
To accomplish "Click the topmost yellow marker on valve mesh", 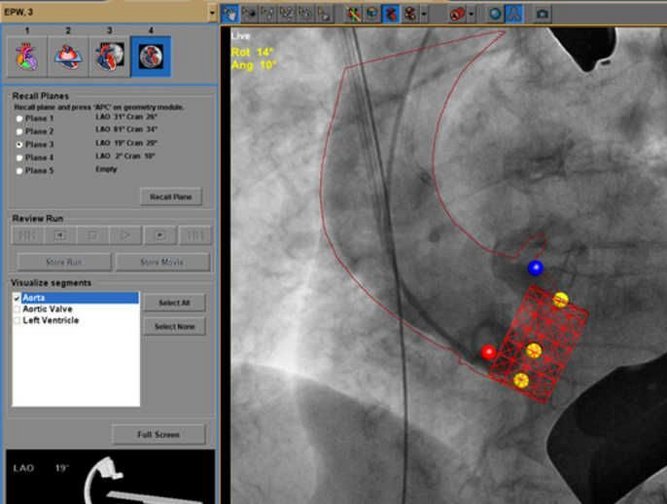I will tap(561, 300).
